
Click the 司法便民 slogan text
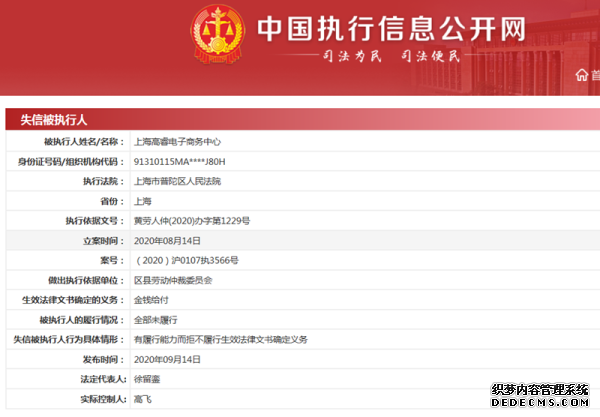pyautogui.click(x=430, y=56)
